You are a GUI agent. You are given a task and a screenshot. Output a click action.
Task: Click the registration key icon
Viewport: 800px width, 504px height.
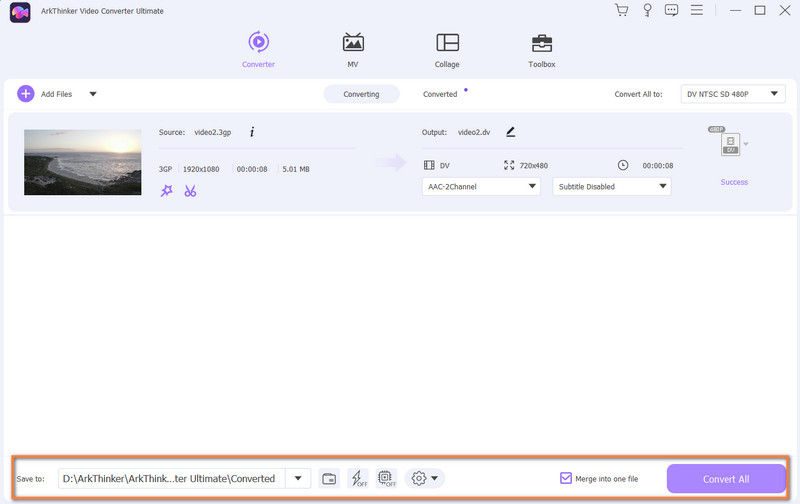647,10
